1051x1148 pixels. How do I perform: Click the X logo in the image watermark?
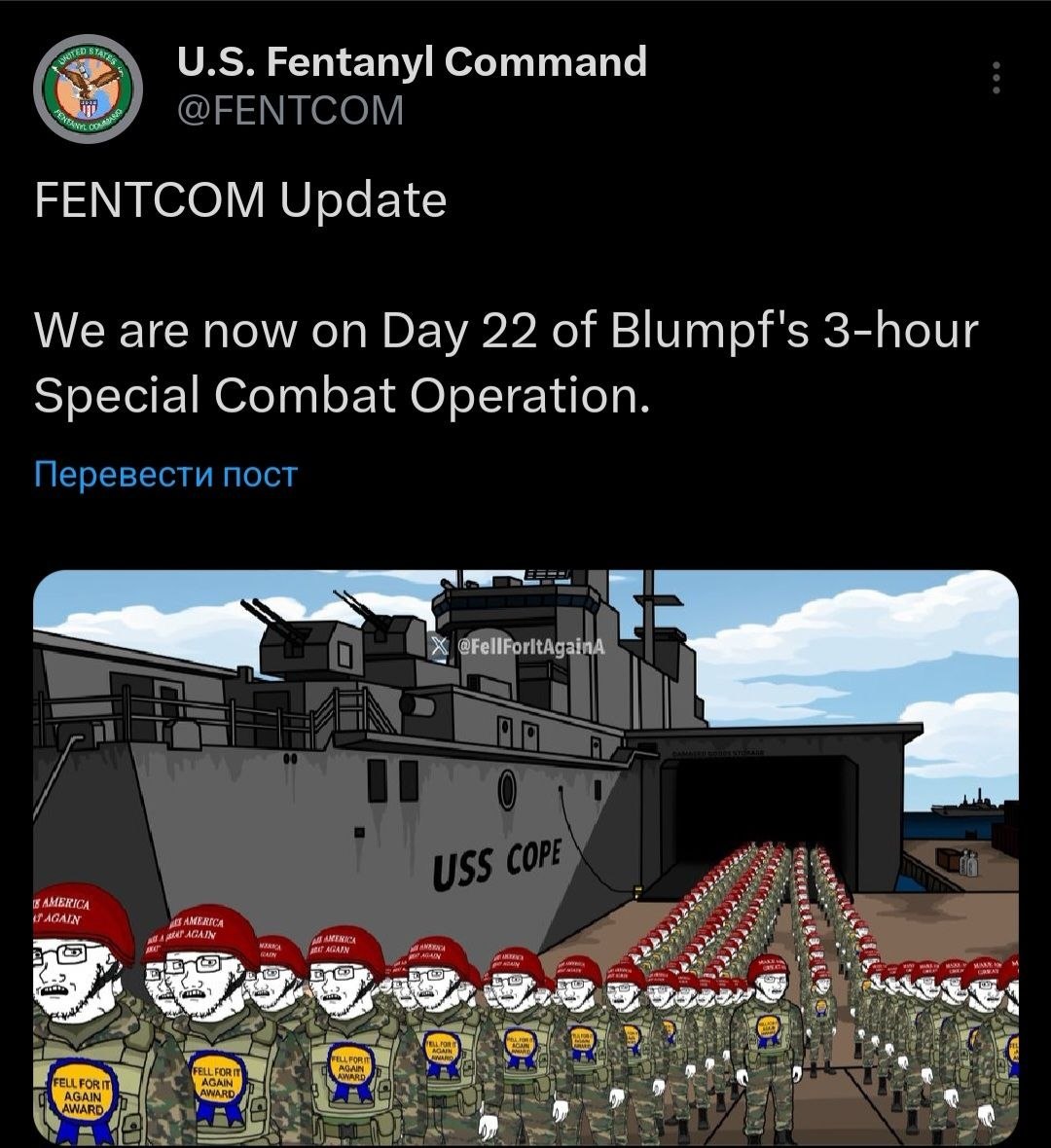point(438,646)
